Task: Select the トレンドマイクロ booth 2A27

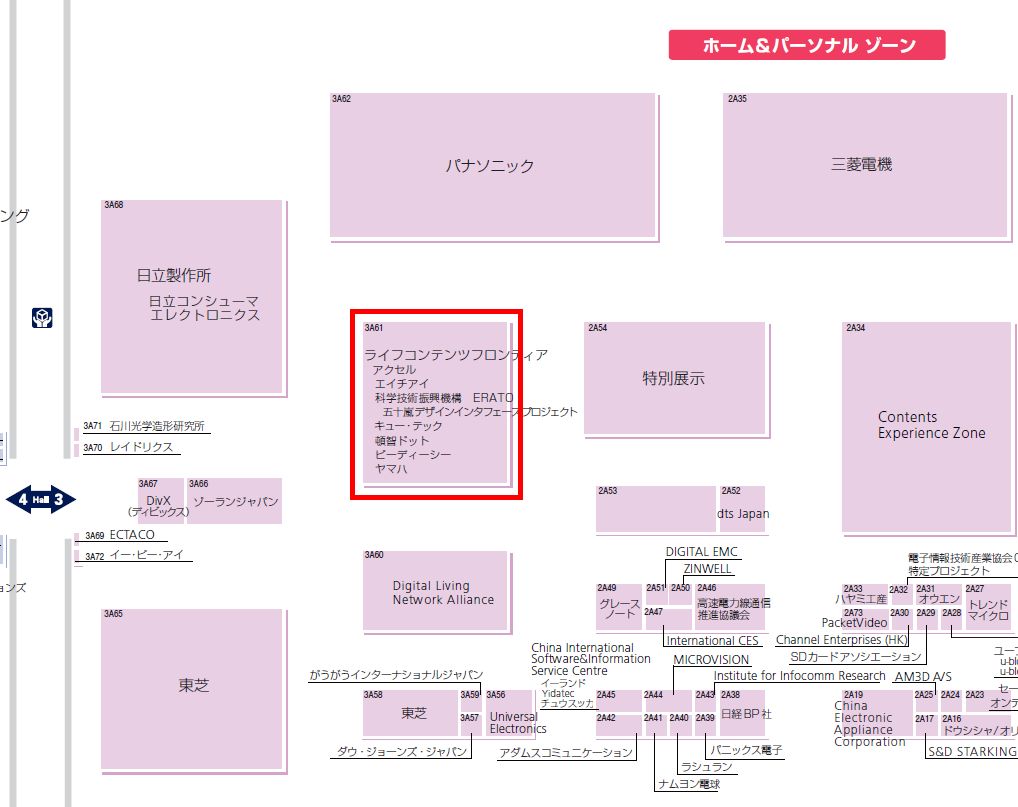Action: pos(987,607)
